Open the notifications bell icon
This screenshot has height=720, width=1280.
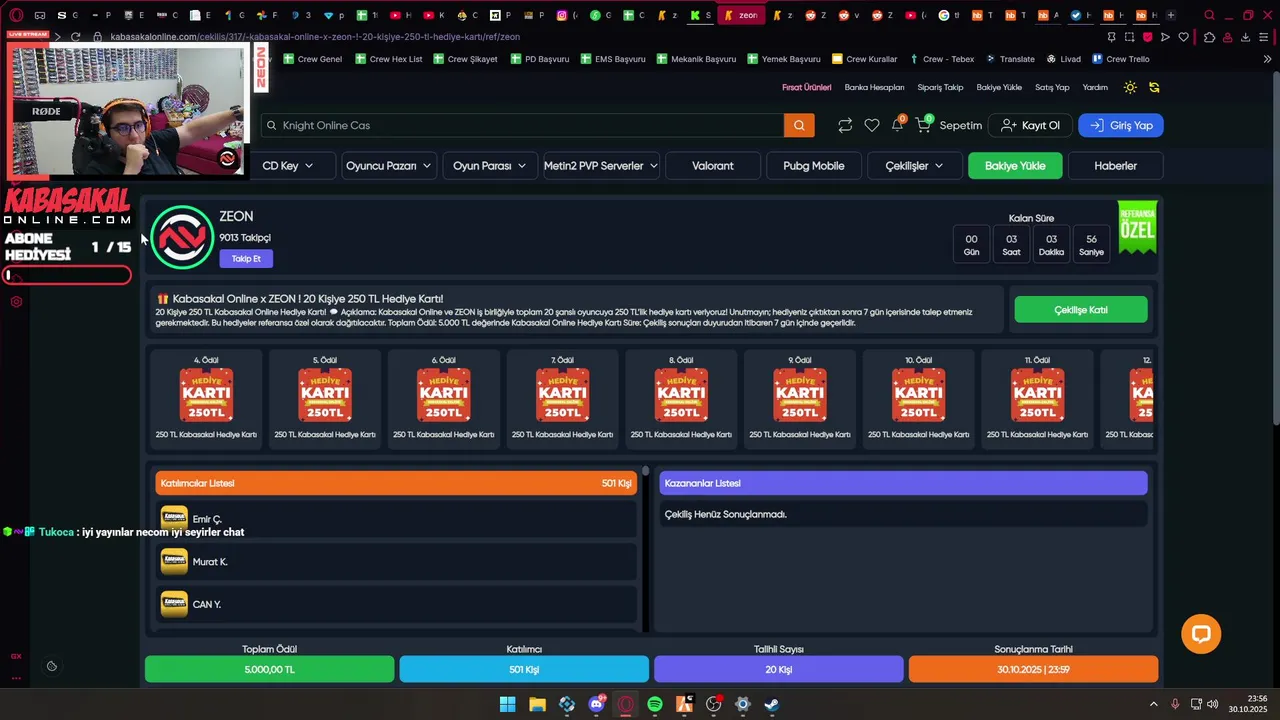click(x=898, y=125)
